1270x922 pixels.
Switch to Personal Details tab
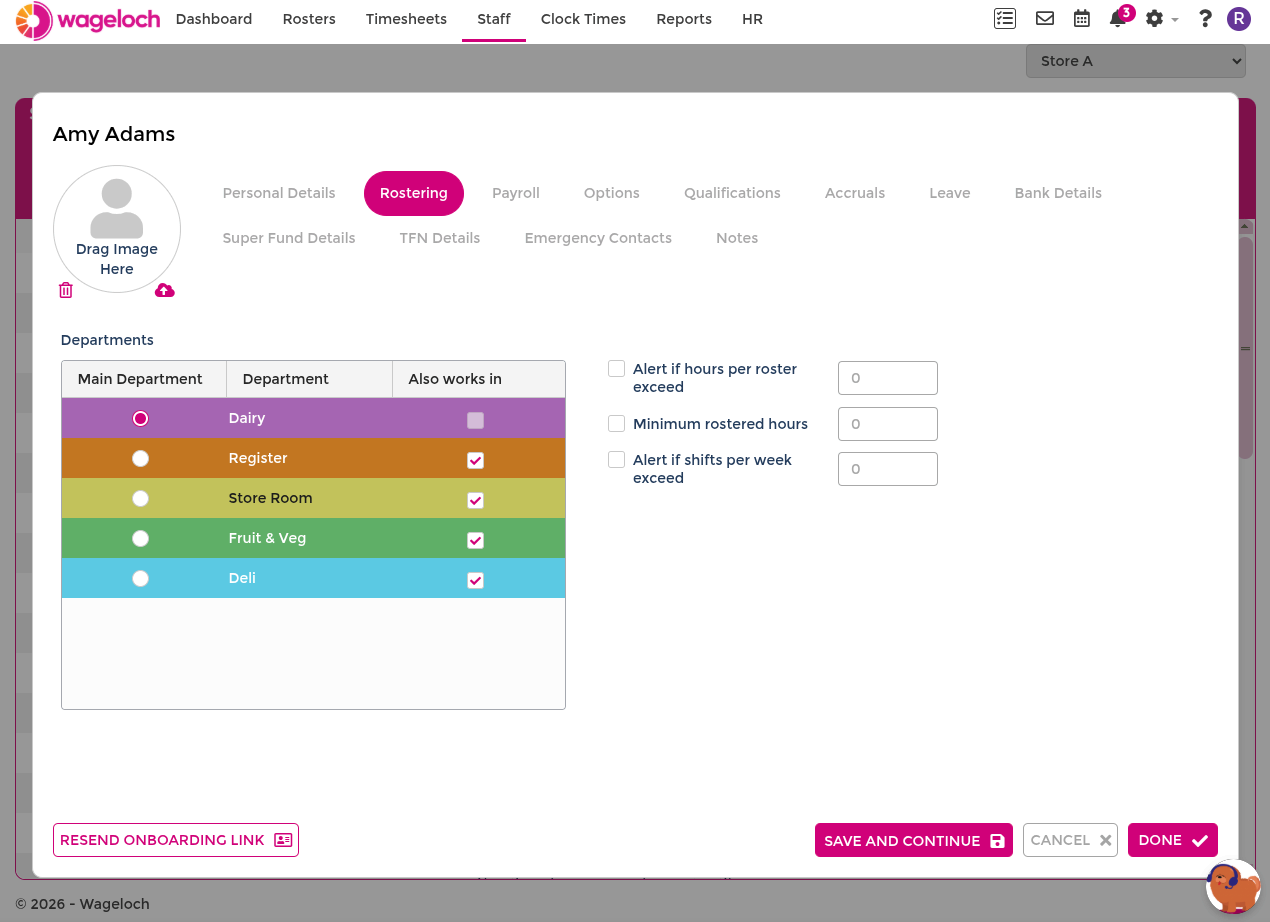(x=279, y=193)
